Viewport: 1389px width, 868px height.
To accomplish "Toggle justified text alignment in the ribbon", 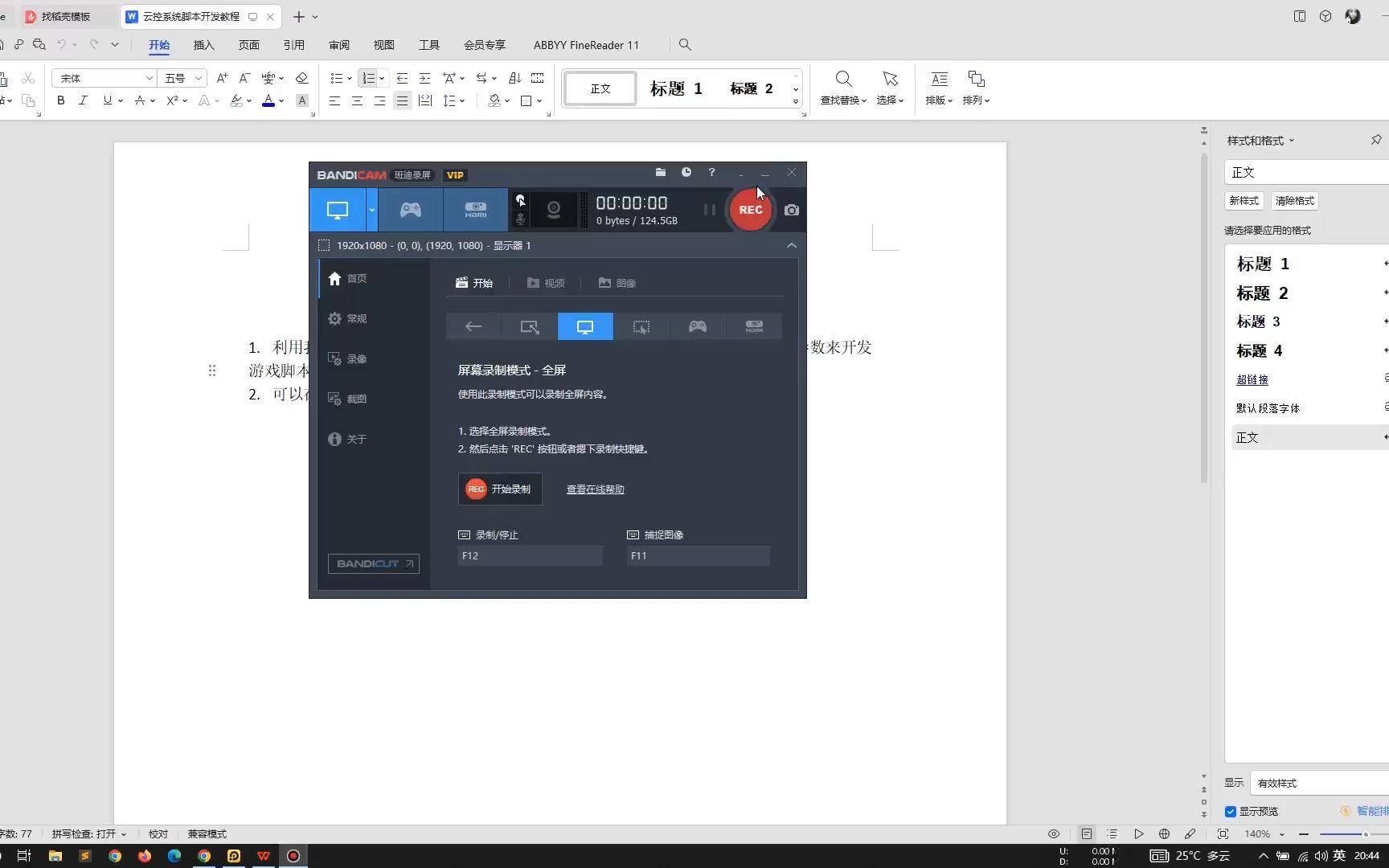I will [402, 100].
